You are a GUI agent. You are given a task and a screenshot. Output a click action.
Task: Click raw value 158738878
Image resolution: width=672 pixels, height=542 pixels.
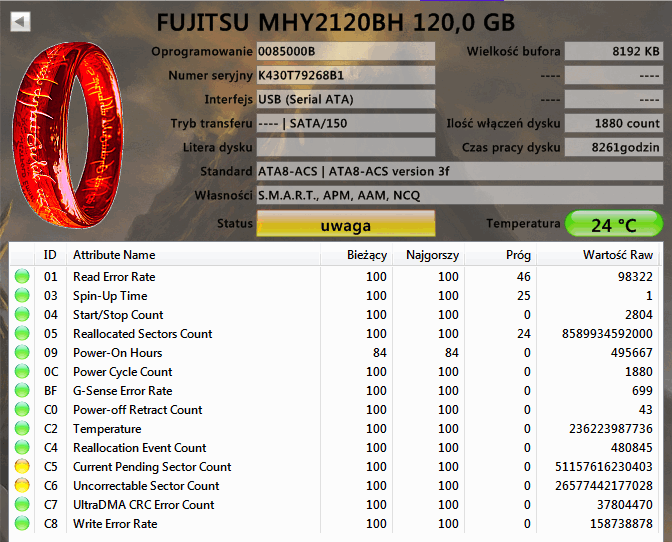[621, 524]
